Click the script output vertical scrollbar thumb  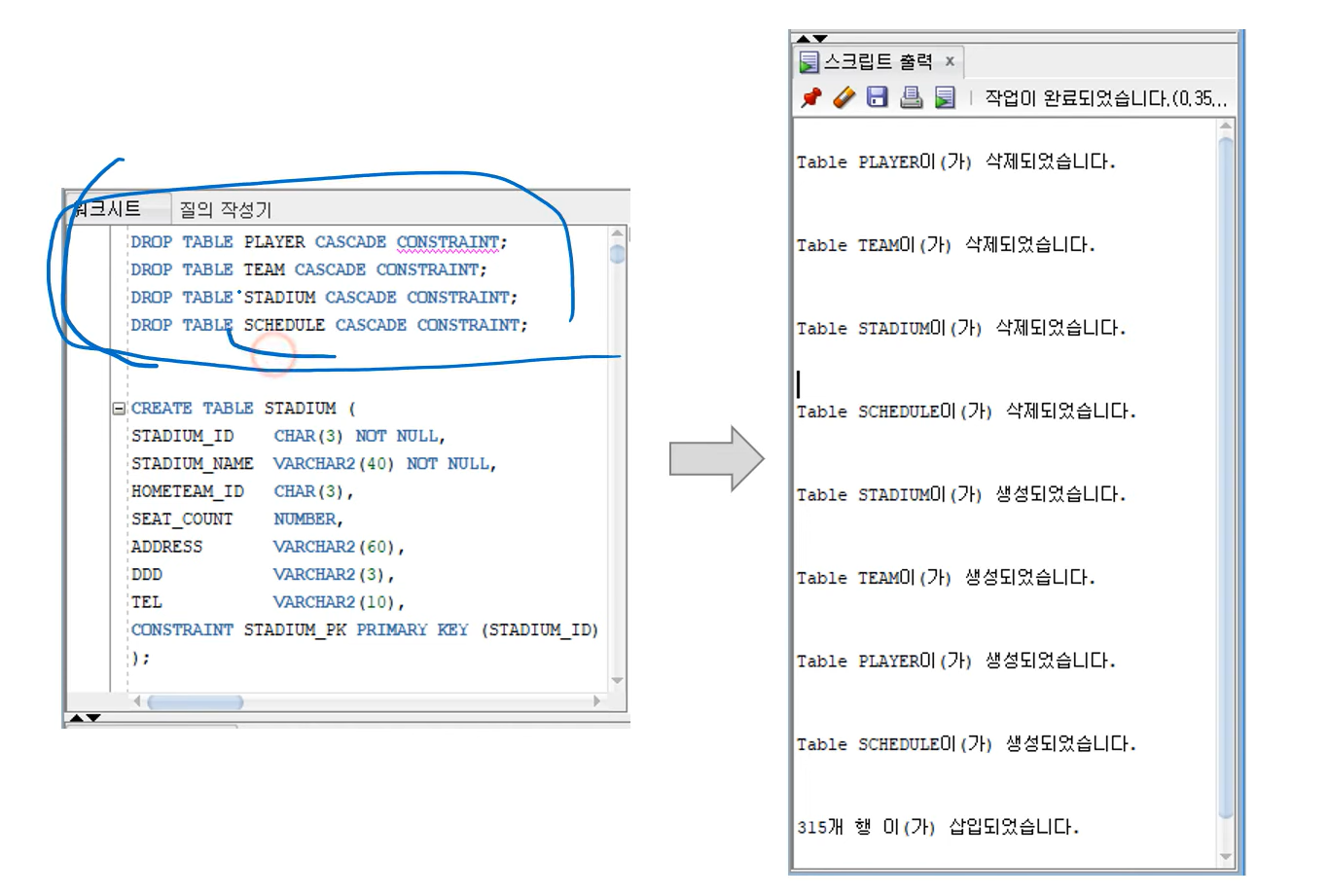[x=1226, y=477]
